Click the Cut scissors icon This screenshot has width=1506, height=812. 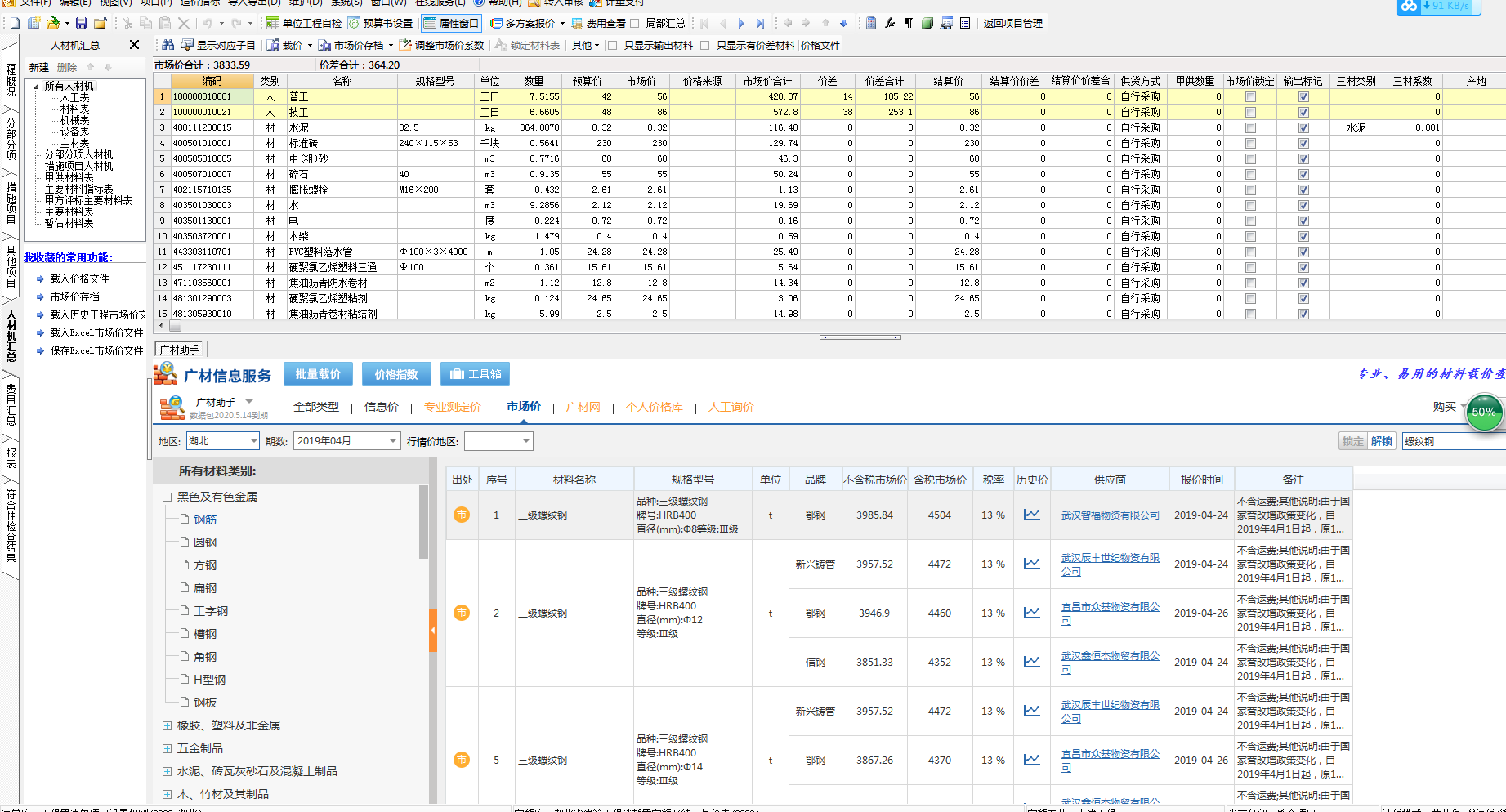click(127, 23)
